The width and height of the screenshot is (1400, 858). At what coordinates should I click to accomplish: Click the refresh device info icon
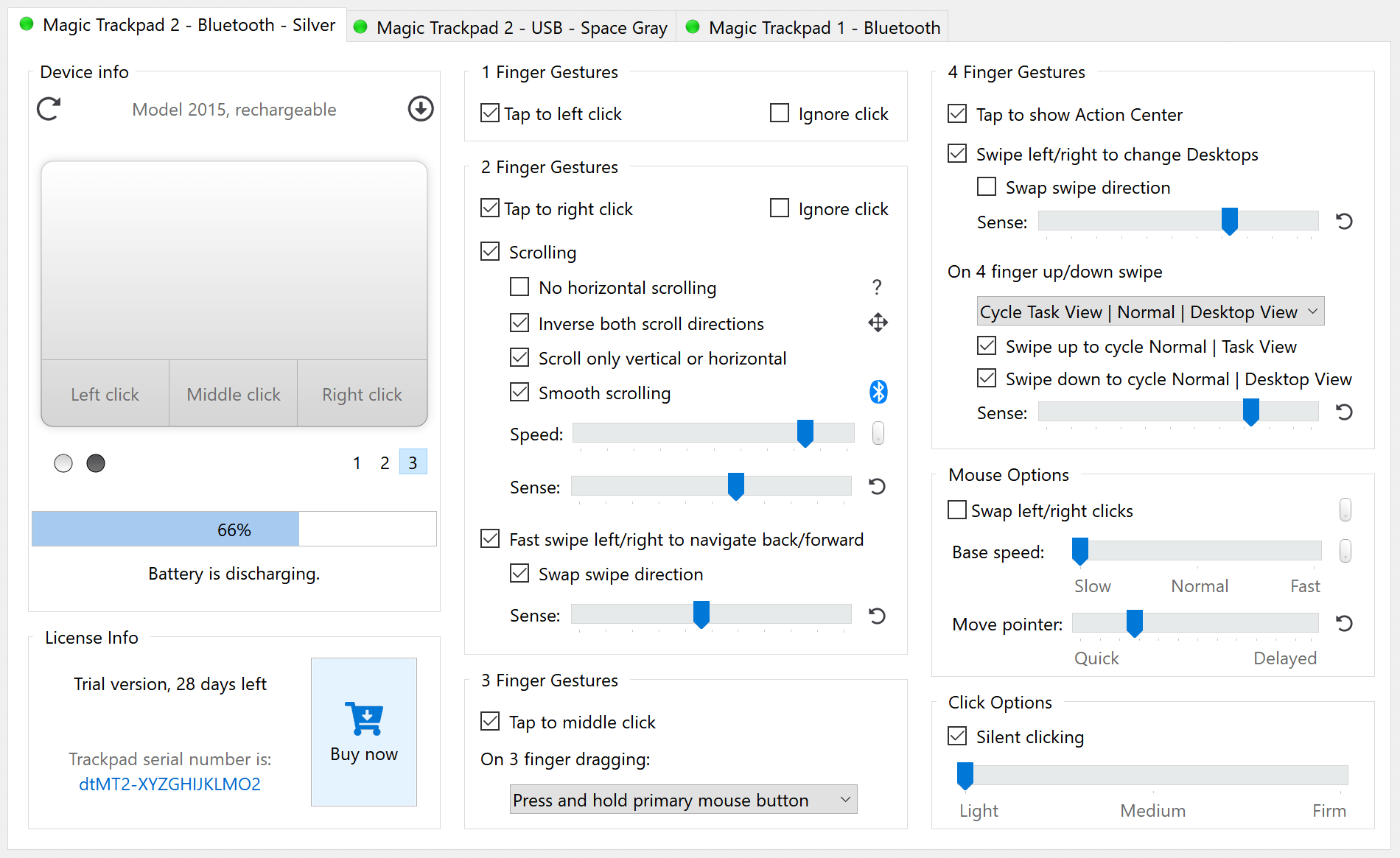pyautogui.click(x=49, y=109)
